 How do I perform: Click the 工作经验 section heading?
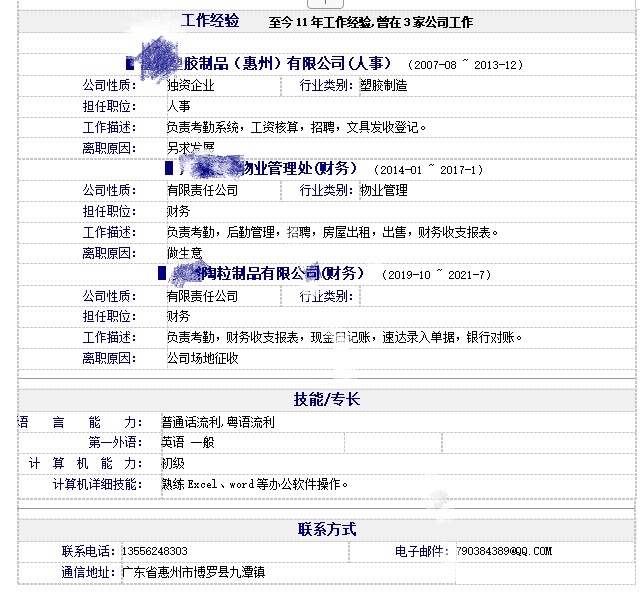click(x=211, y=20)
